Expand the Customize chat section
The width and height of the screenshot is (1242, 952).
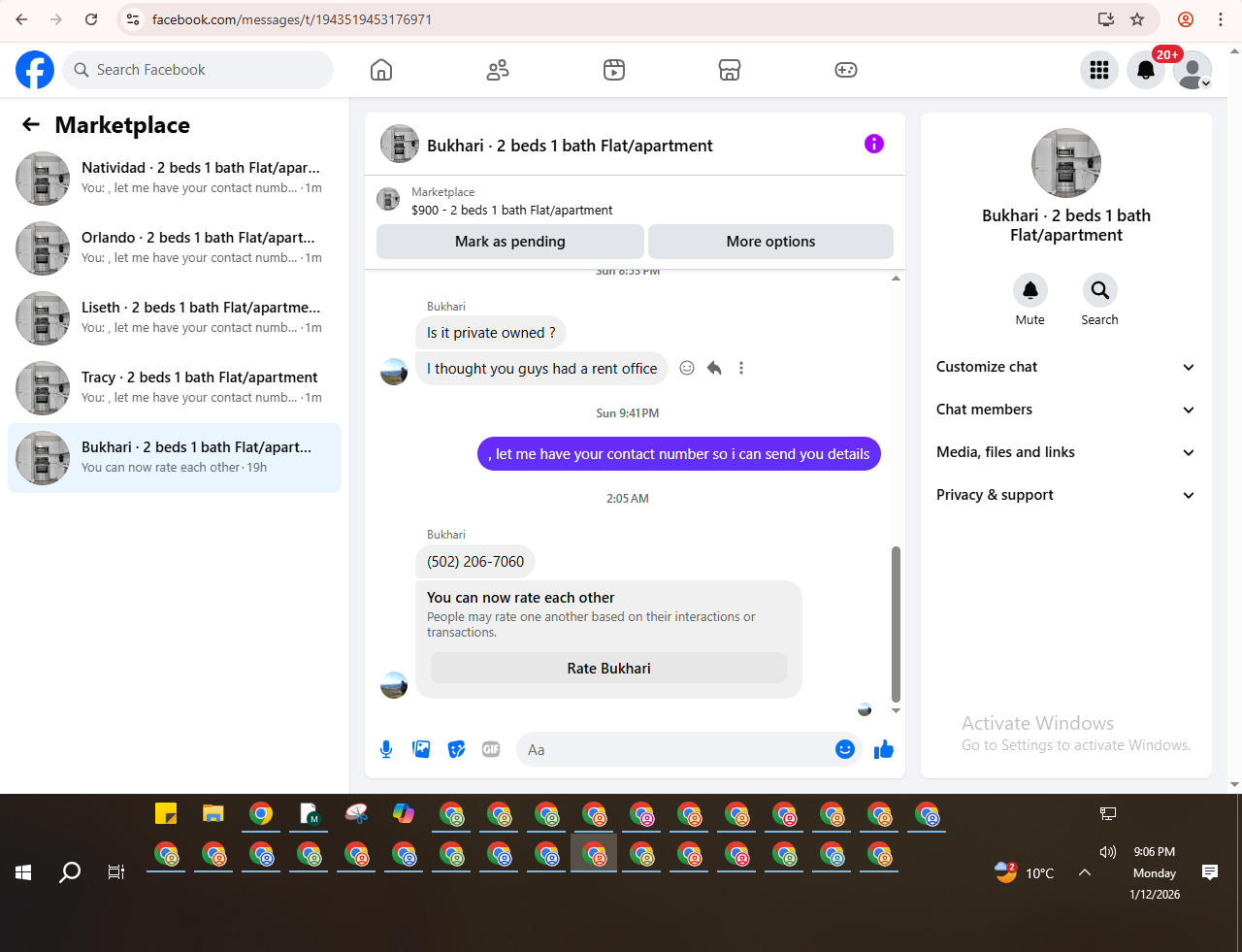click(1065, 367)
